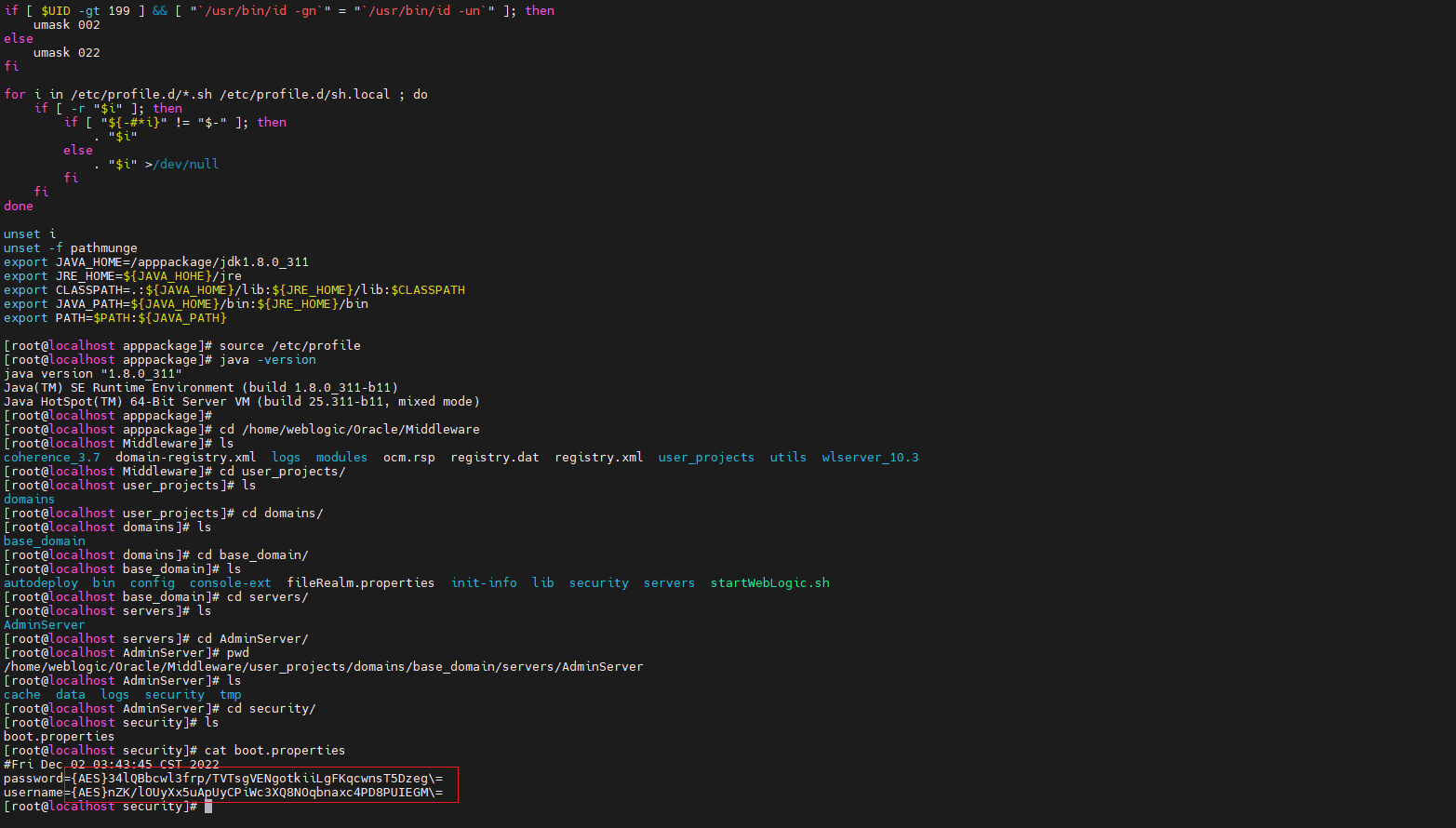Image resolution: width=1456 pixels, height=828 pixels.
Task: Click the terminal cursor at the last prompt
Action: pos(208,807)
